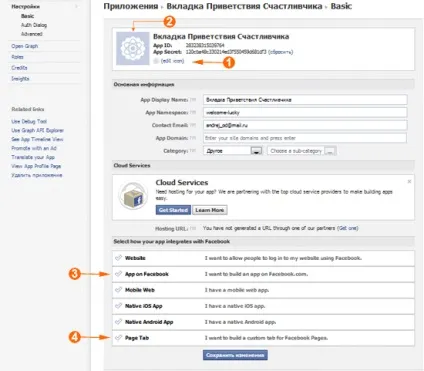Toggle the App on Facebook checkmark
Image resolution: width=424 pixels, height=371 pixels.
pos(118,274)
